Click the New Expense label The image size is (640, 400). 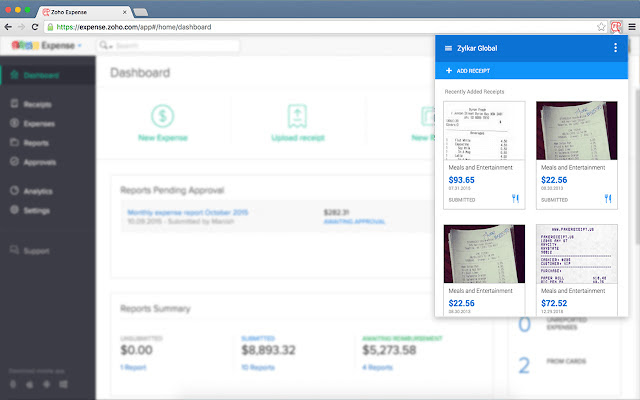click(162, 138)
